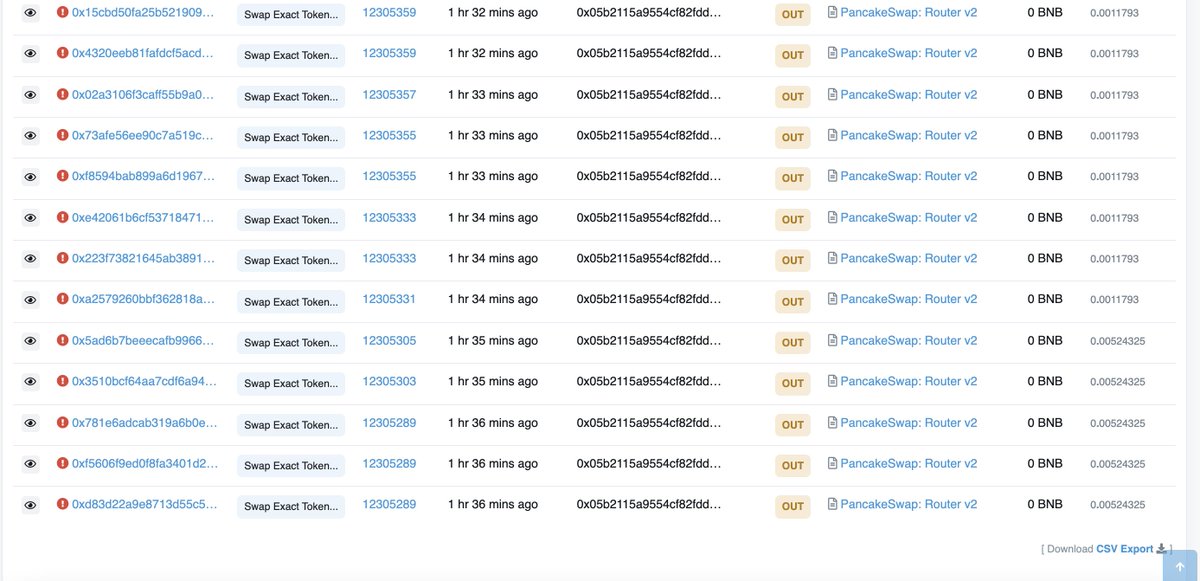Open the PancakeSwap: Router v2 contract link
This screenshot has width=1200, height=581.
coord(906,11)
